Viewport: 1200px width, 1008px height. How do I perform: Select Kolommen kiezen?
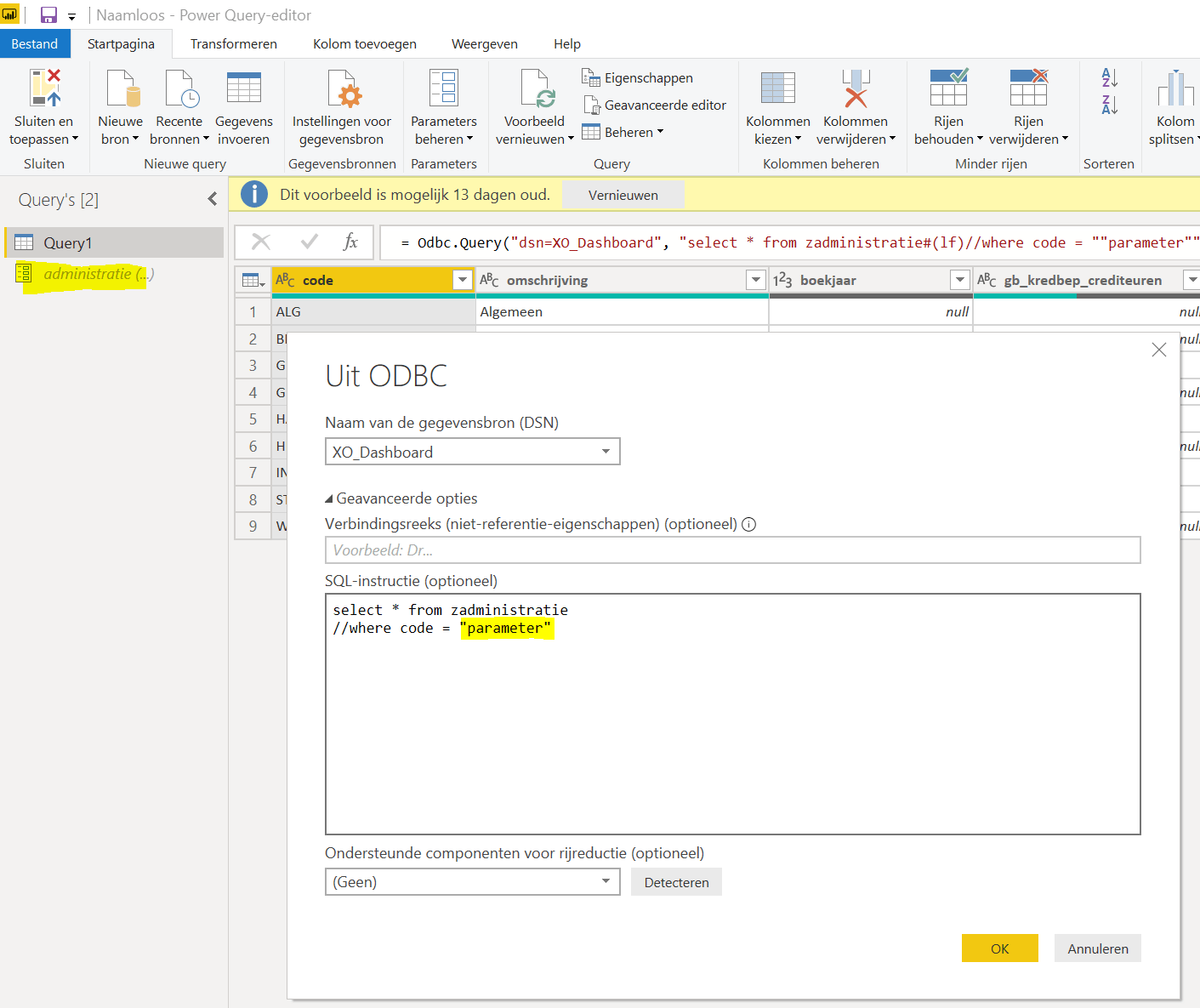click(776, 108)
